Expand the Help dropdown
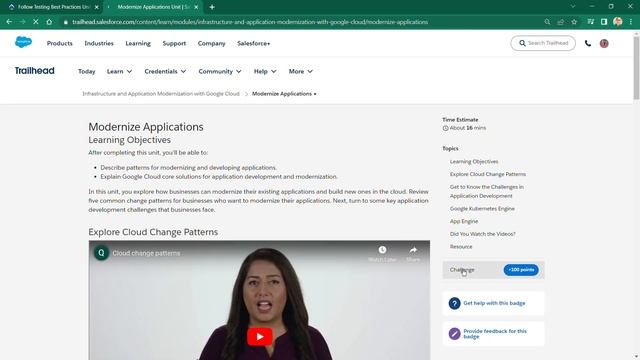This screenshot has width=640, height=360. (265, 71)
